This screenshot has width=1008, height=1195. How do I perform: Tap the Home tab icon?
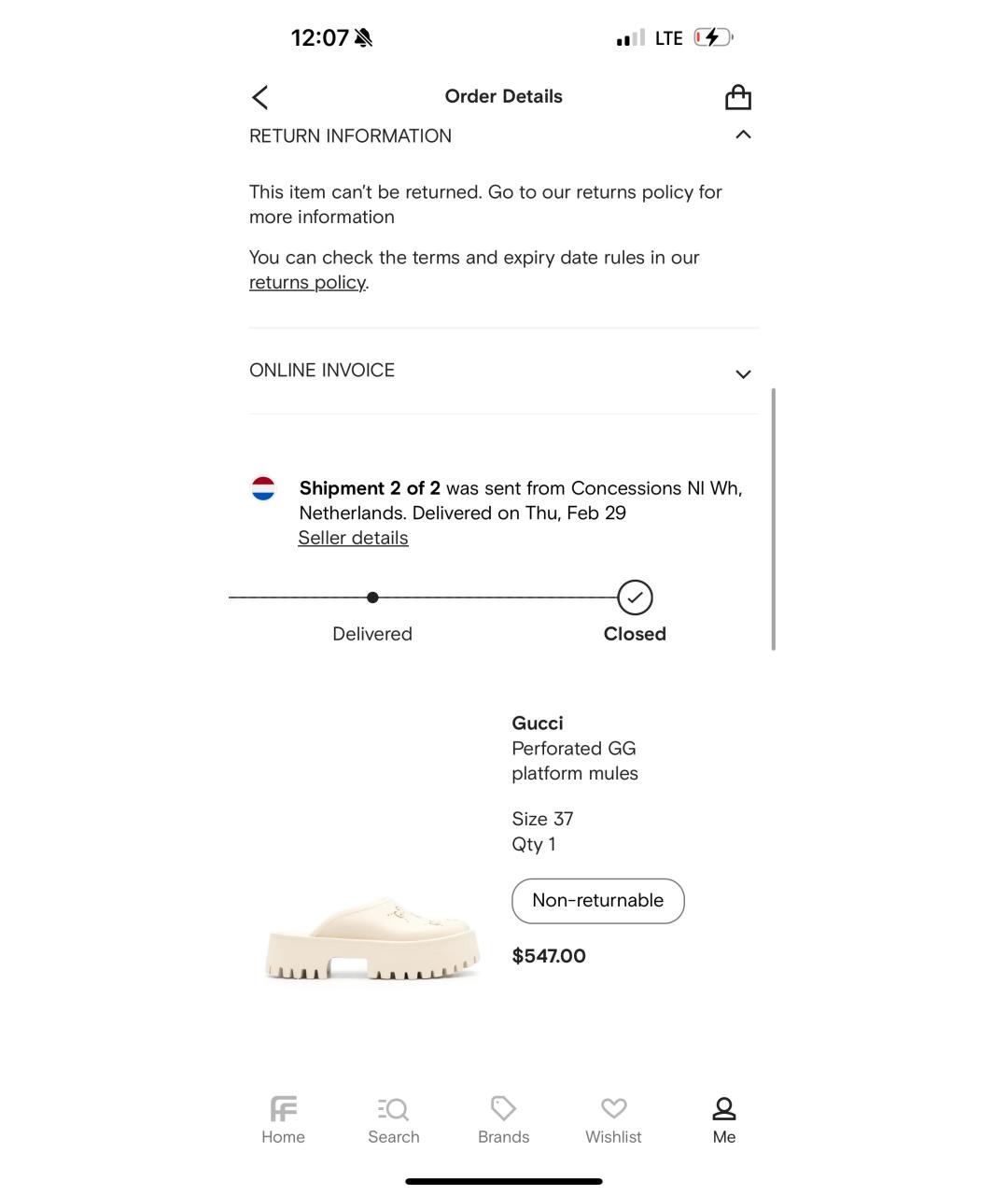click(283, 1109)
